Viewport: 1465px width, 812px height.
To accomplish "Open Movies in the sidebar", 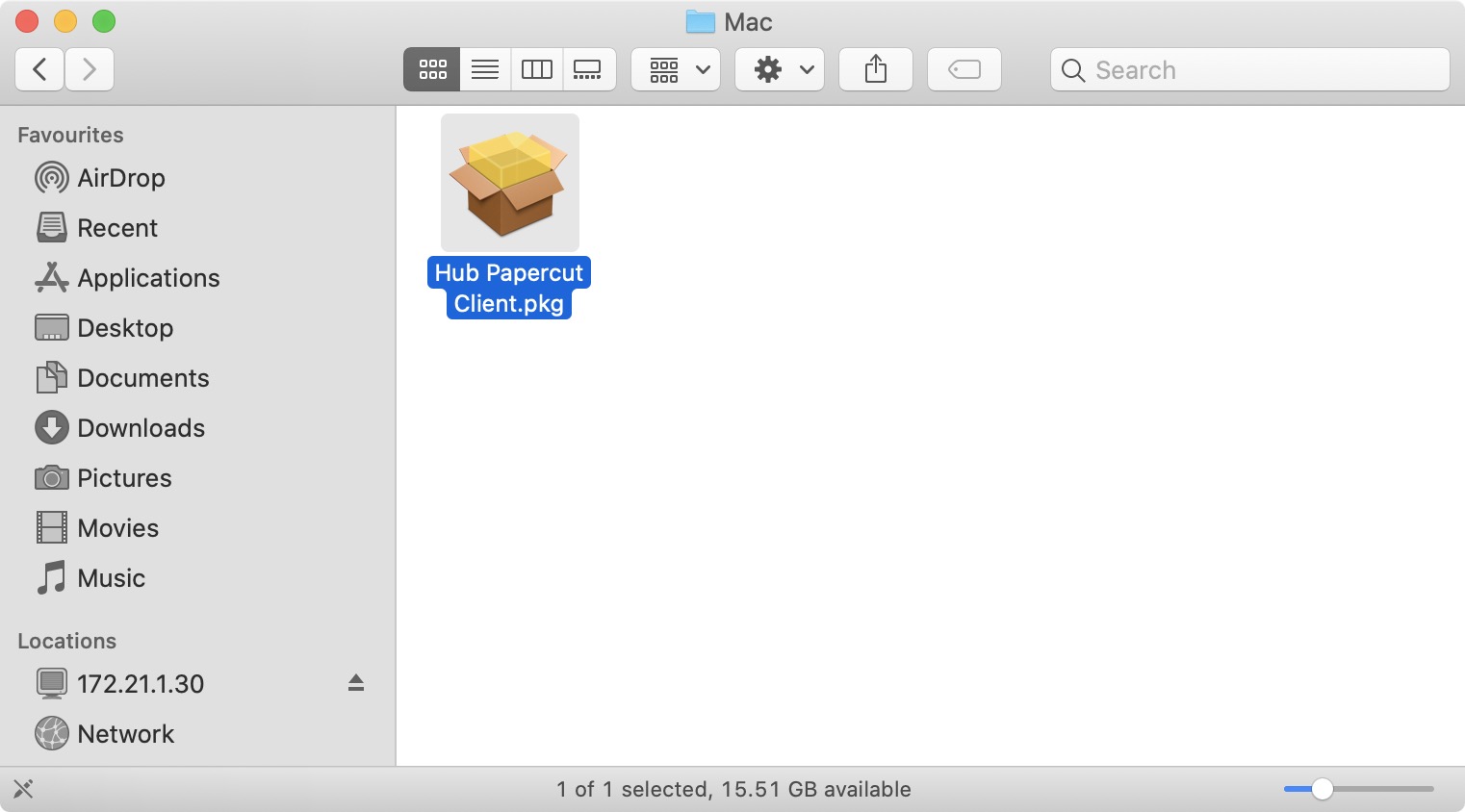I will click(x=197, y=528).
